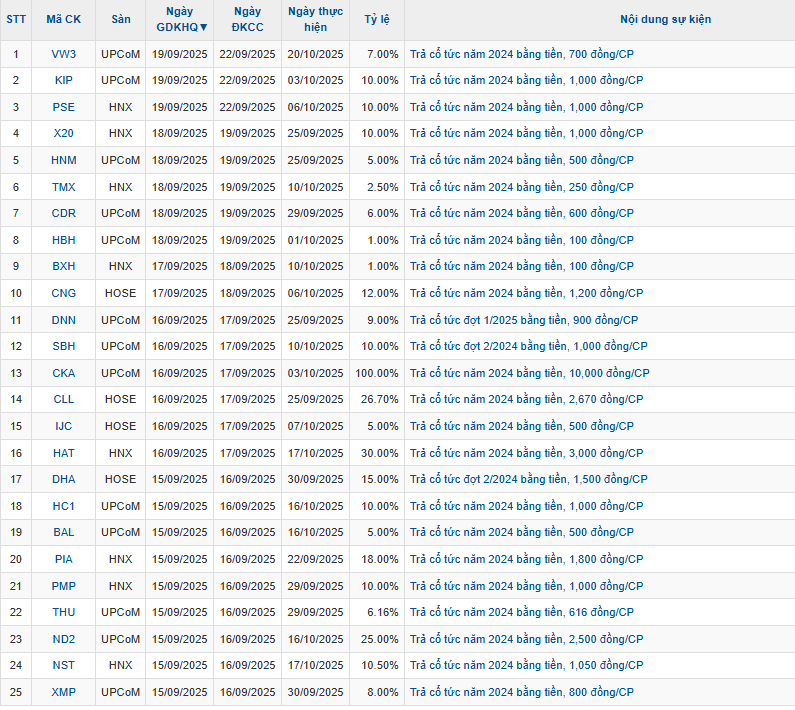Open X20 stock symbol

point(64,133)
